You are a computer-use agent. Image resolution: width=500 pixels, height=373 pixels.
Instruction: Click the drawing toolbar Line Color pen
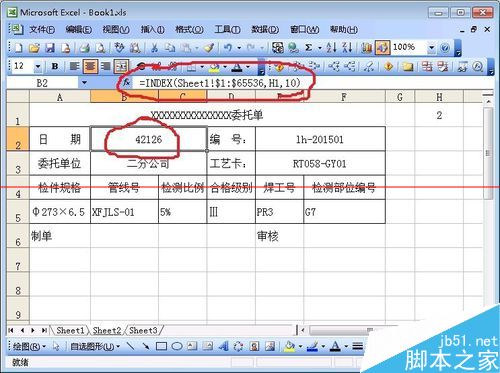[312, 346]
